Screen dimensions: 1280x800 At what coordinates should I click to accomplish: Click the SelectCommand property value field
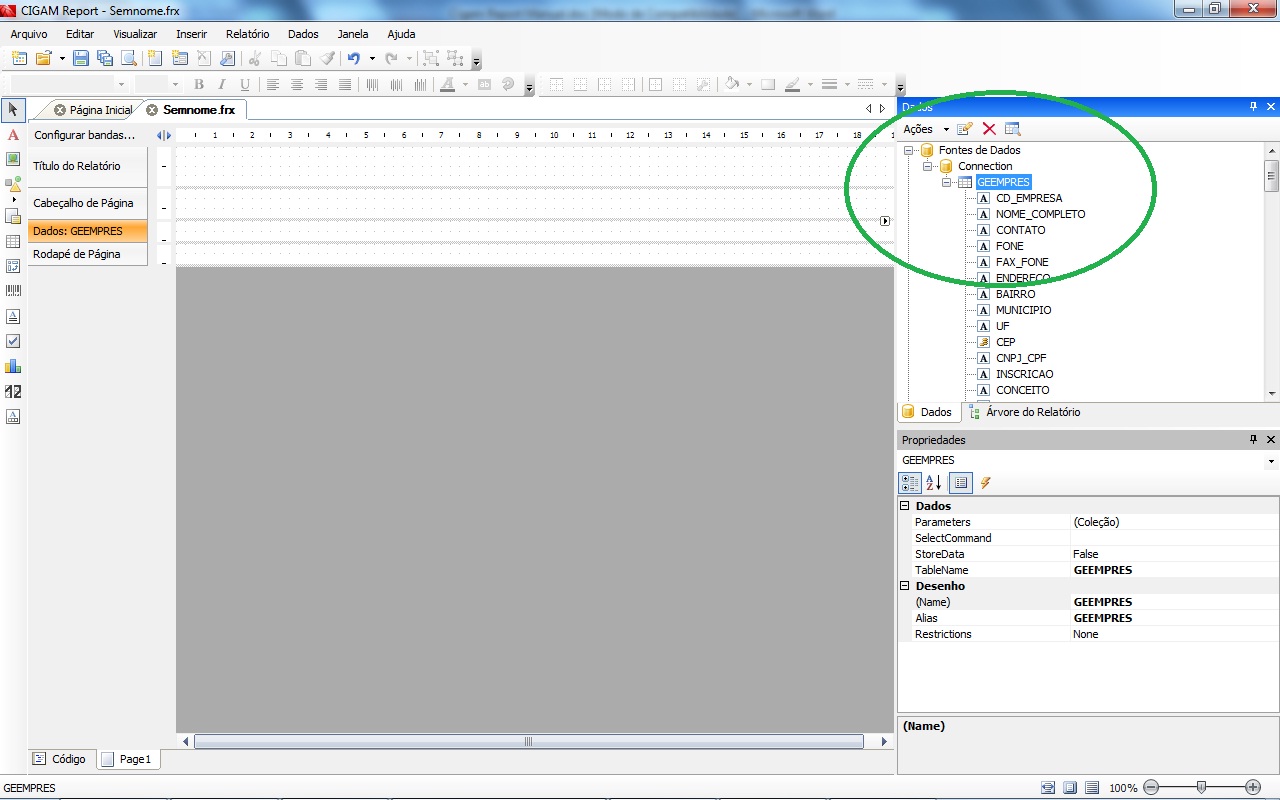tap(1174, 538)
